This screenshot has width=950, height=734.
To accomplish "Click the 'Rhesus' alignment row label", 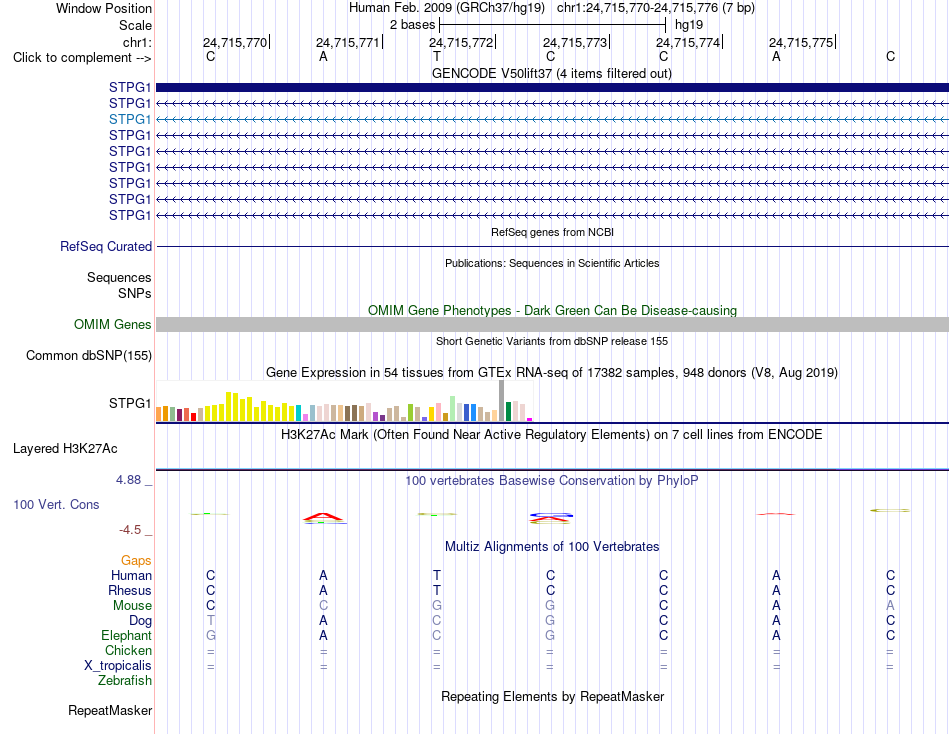I will pyautogui.click(x=130, y=590).
